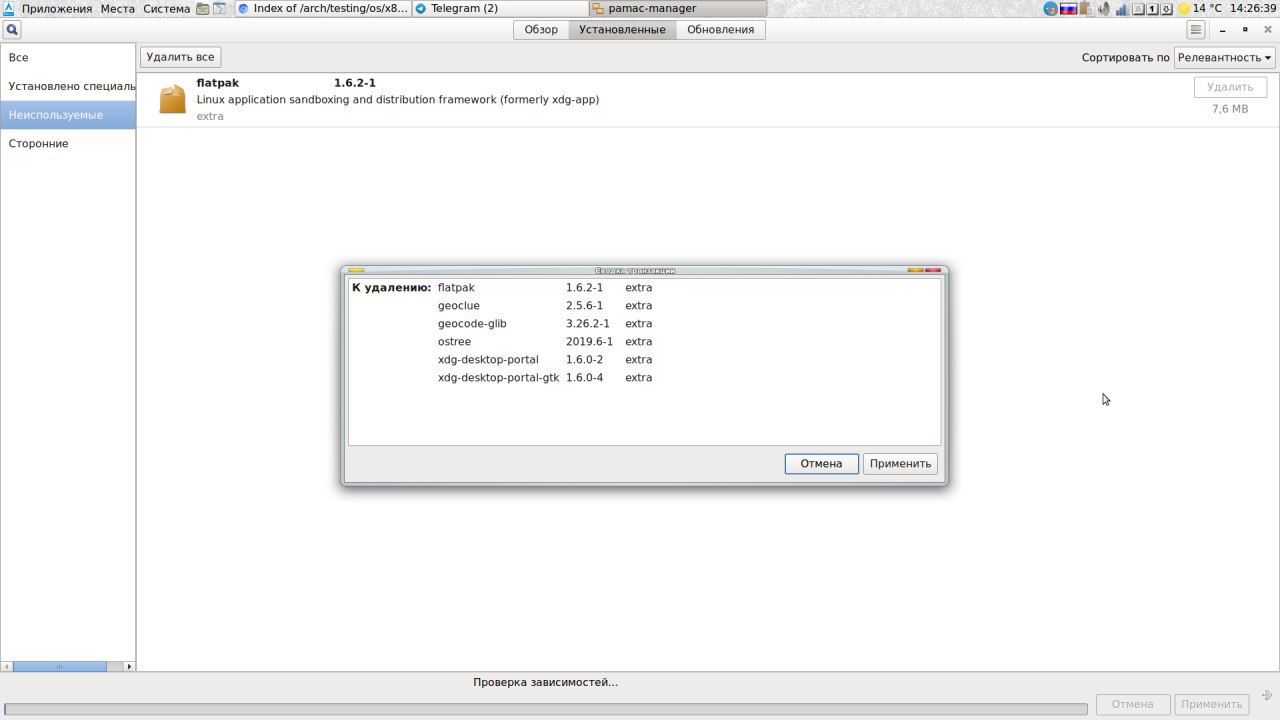This screenshot has height=720, width=1280.
Task: Open the clipboard manager tray icon
Action: pos(1086,8)
